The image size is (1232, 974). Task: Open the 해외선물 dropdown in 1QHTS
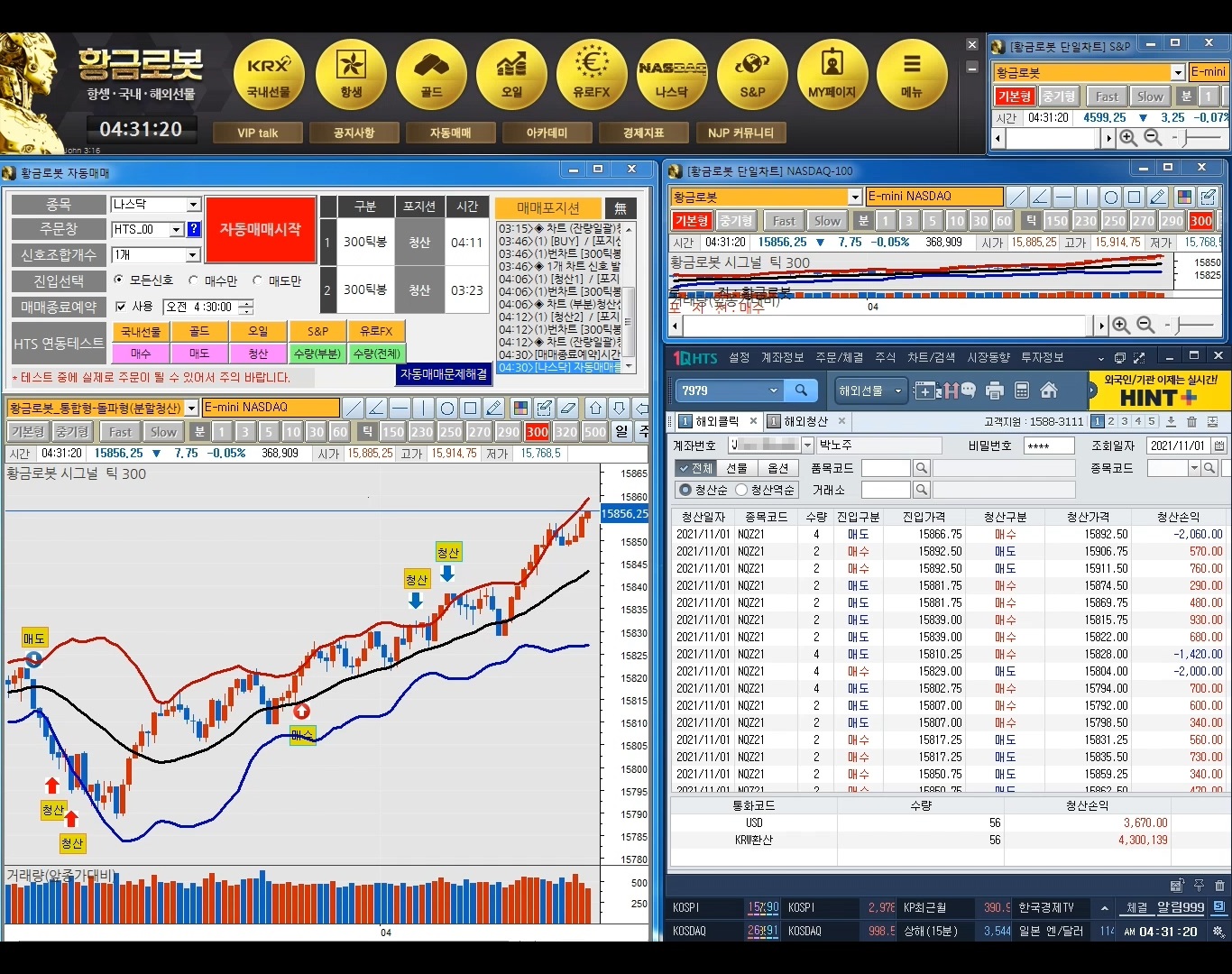pos(871,391)
